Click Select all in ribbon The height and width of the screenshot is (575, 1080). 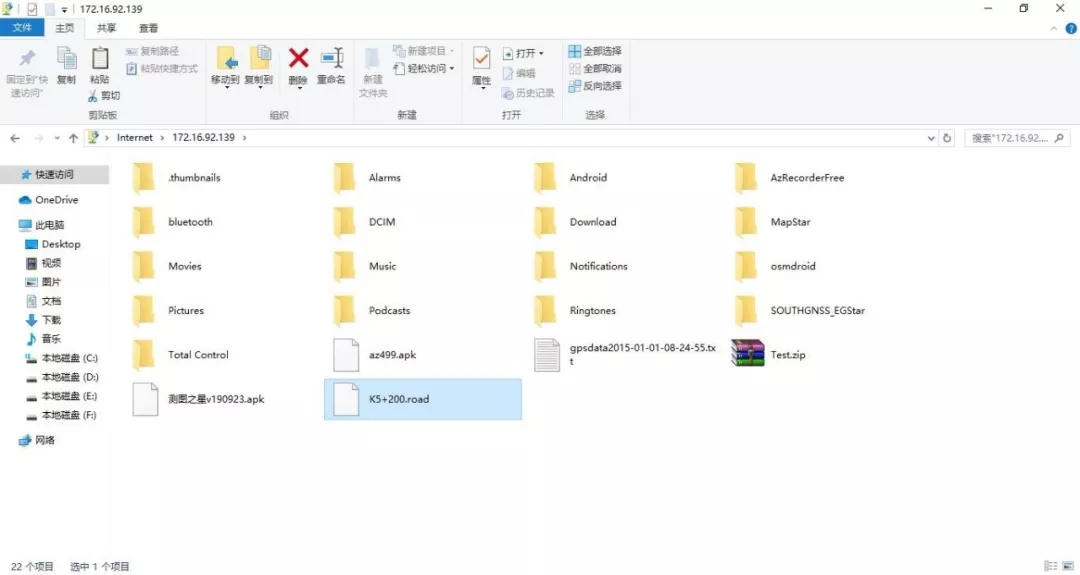pos(595,51)
